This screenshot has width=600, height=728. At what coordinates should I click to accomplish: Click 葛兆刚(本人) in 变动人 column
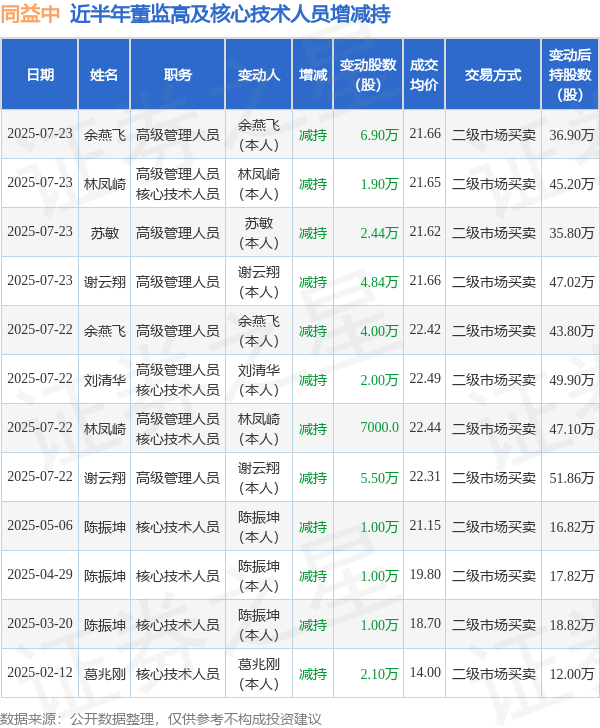259,674
